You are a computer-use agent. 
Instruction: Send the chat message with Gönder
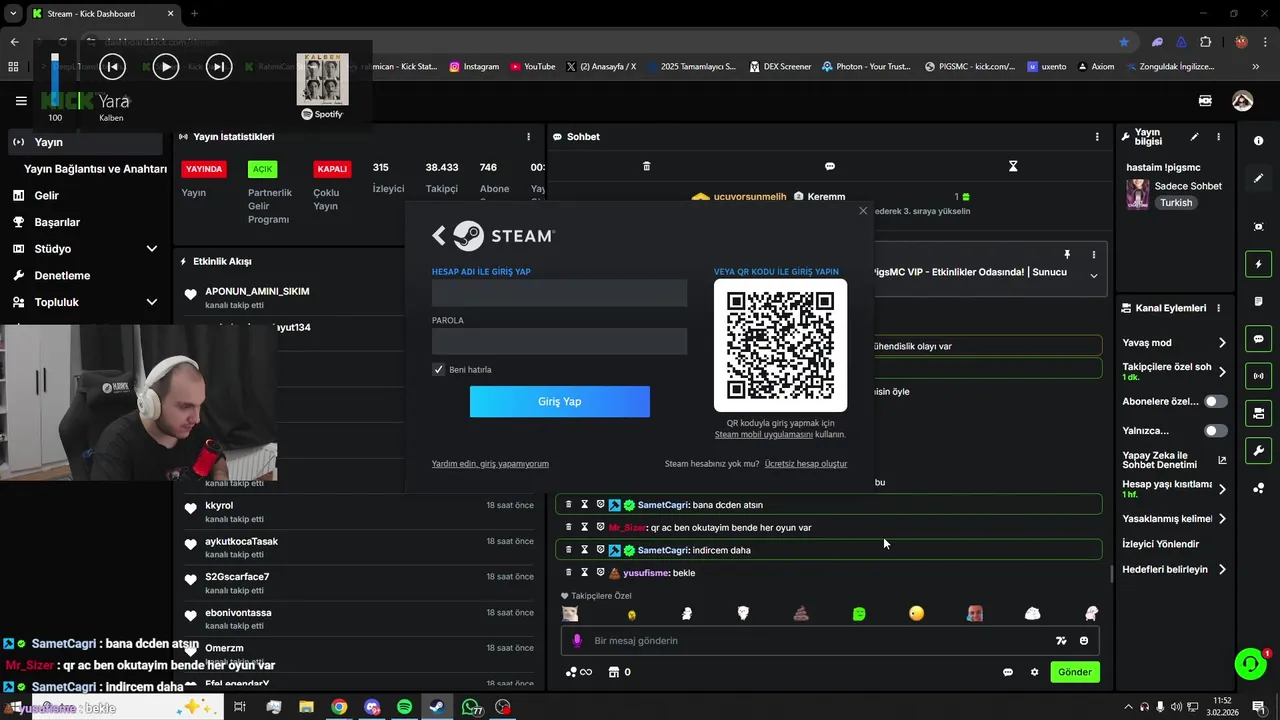pyautogui.click(x=1075, y=672)
